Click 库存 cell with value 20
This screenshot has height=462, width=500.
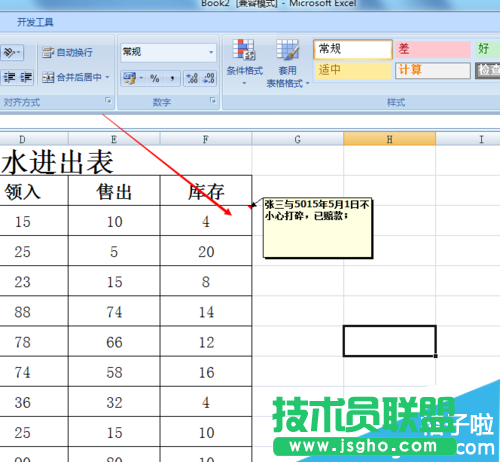click(x=206, y=251)
